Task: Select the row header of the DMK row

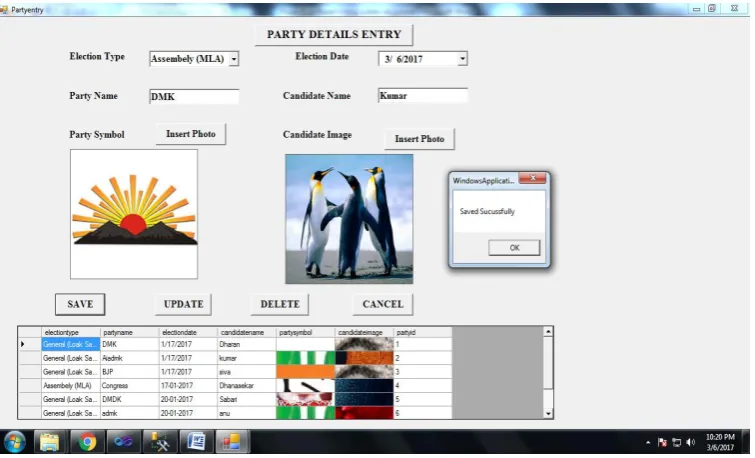Action: 30,344
